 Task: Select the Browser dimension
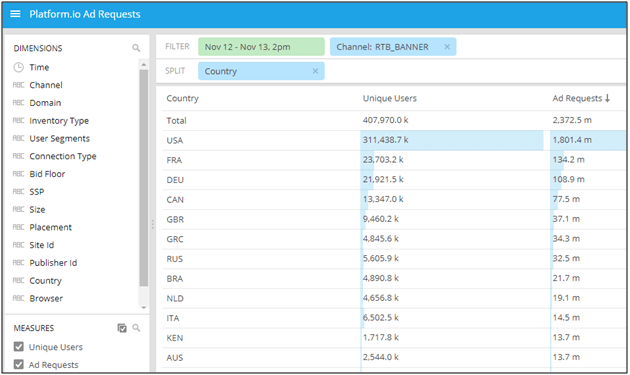[x=46, y=298]
